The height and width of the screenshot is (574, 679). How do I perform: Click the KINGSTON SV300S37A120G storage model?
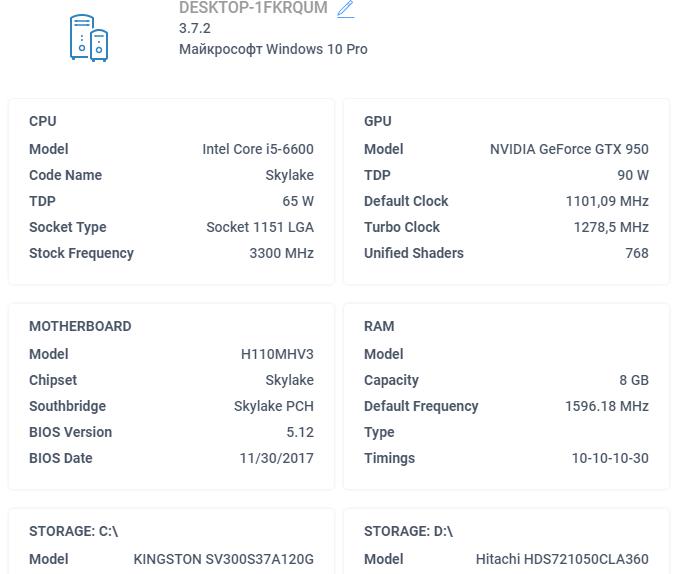pyautogui.click(x=223, y=559)
